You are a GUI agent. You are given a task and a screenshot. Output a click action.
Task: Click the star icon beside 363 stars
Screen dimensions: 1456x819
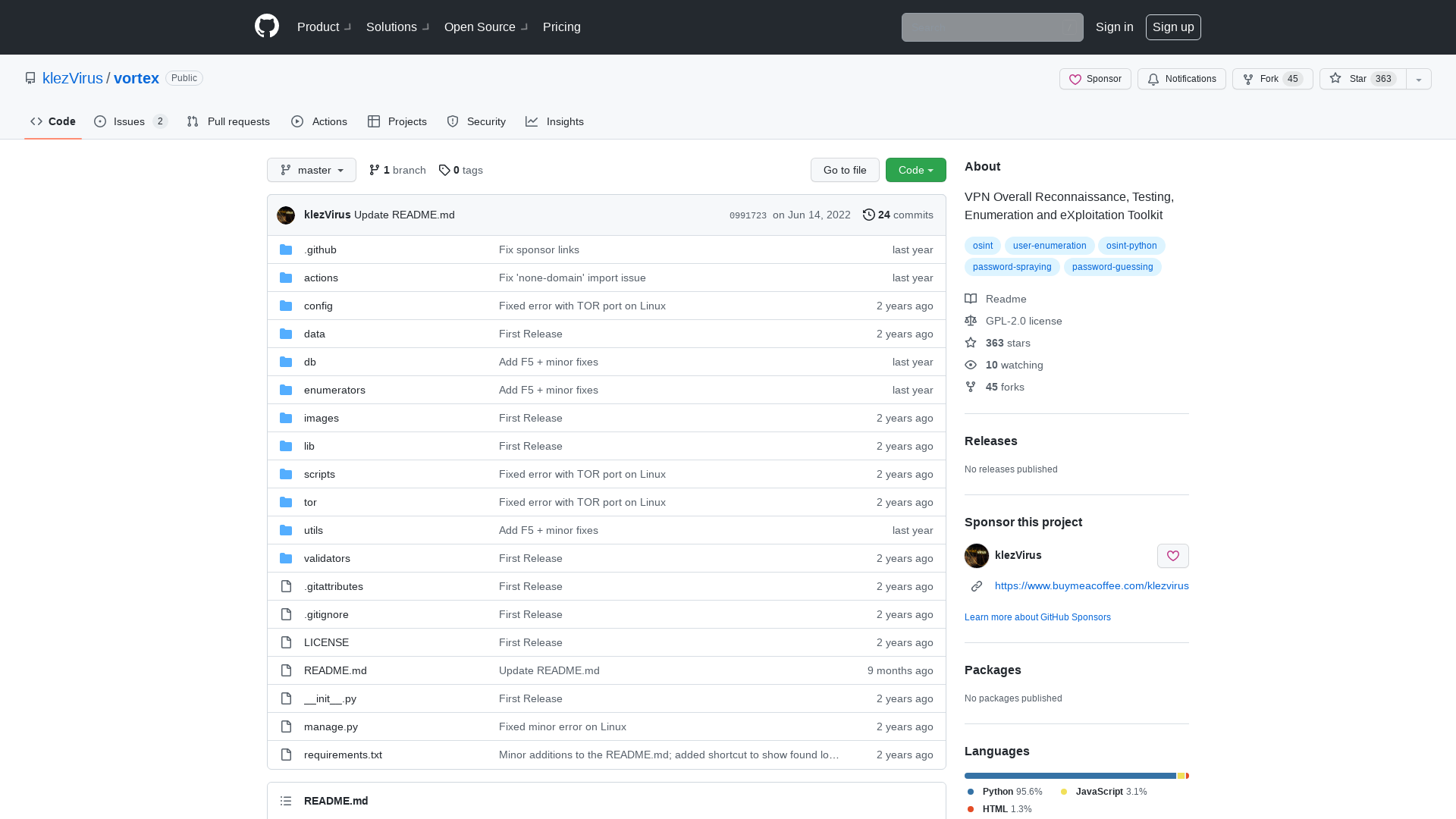coord(971,343)
